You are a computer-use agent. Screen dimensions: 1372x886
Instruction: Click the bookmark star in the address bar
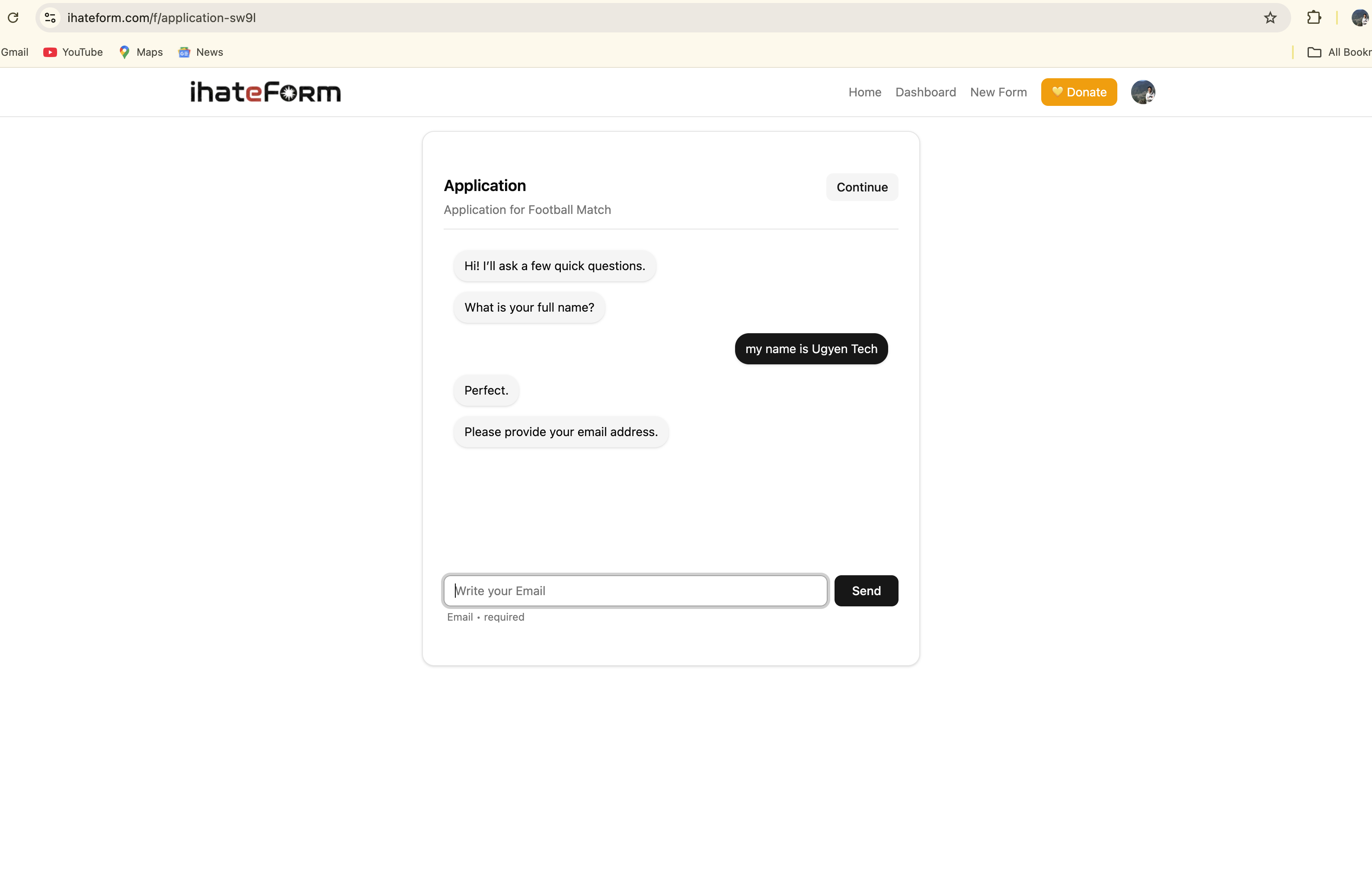1270,18
